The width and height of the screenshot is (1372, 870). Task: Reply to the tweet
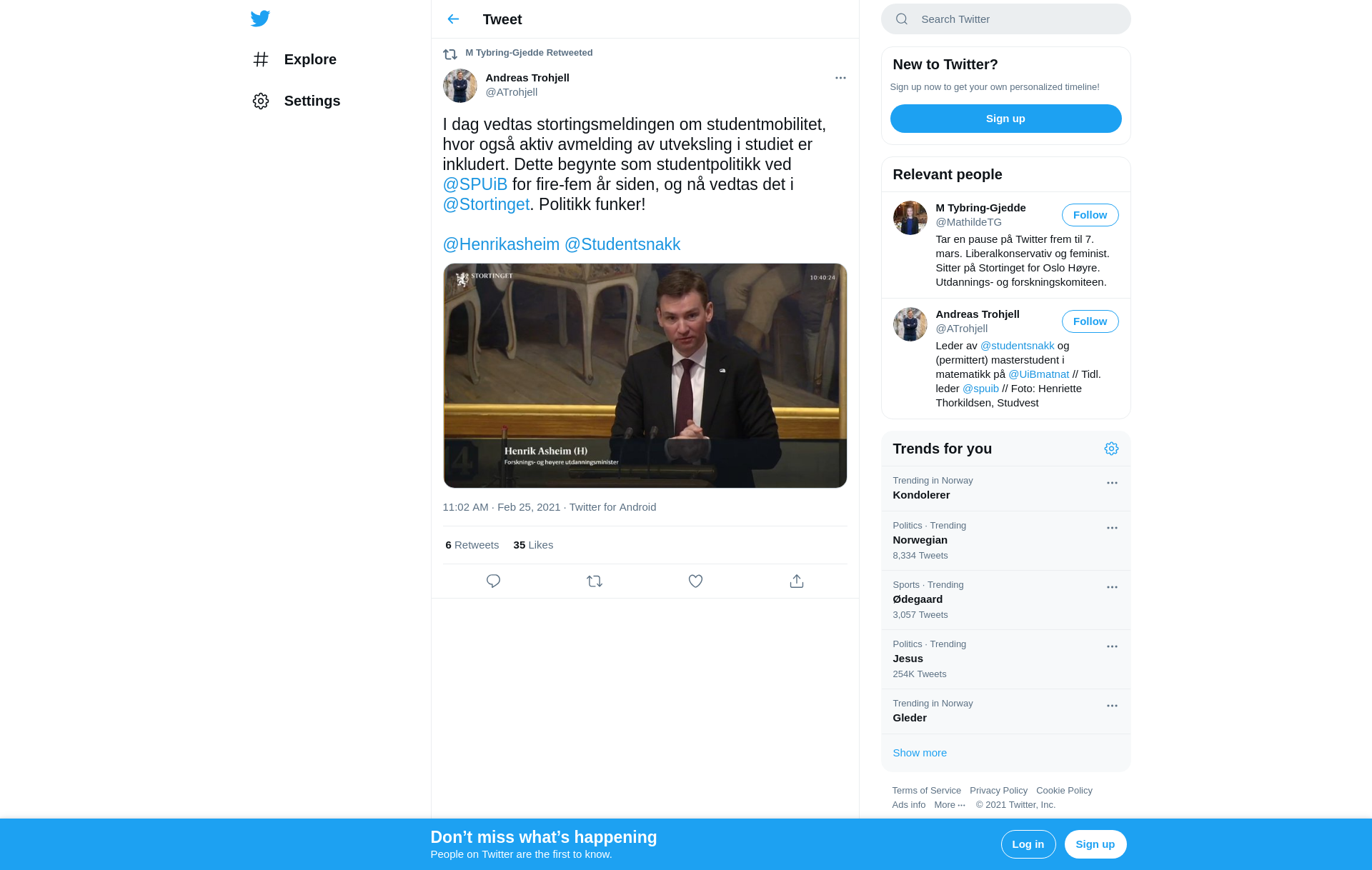[493, 581]
